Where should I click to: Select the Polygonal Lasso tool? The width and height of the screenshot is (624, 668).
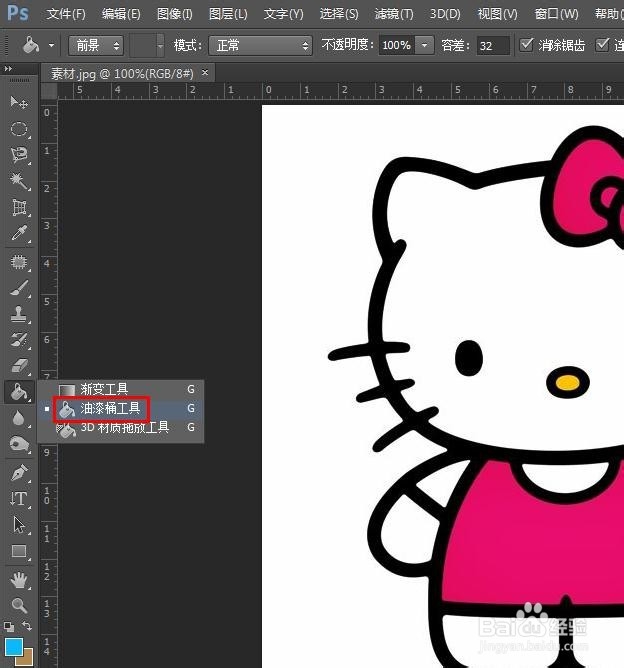pos(19,155)
